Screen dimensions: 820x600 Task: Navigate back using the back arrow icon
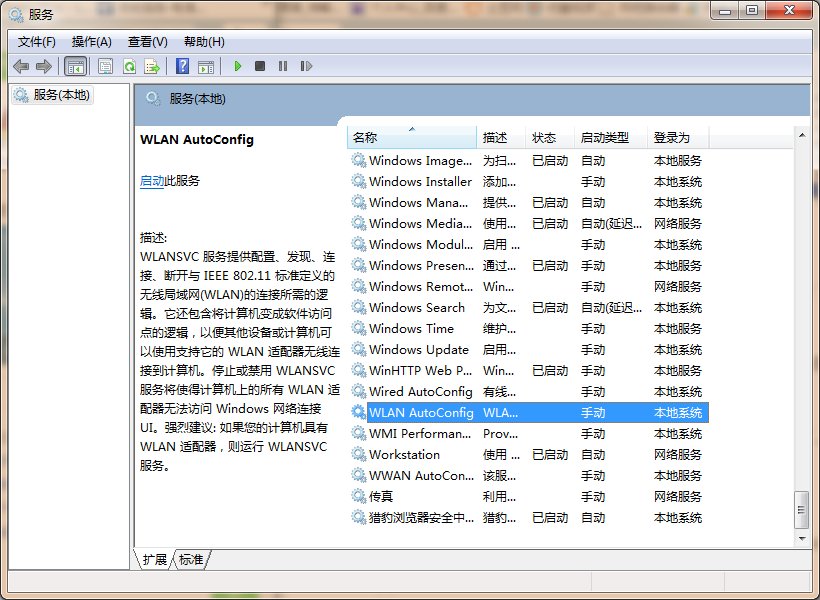tap(22, 66)
